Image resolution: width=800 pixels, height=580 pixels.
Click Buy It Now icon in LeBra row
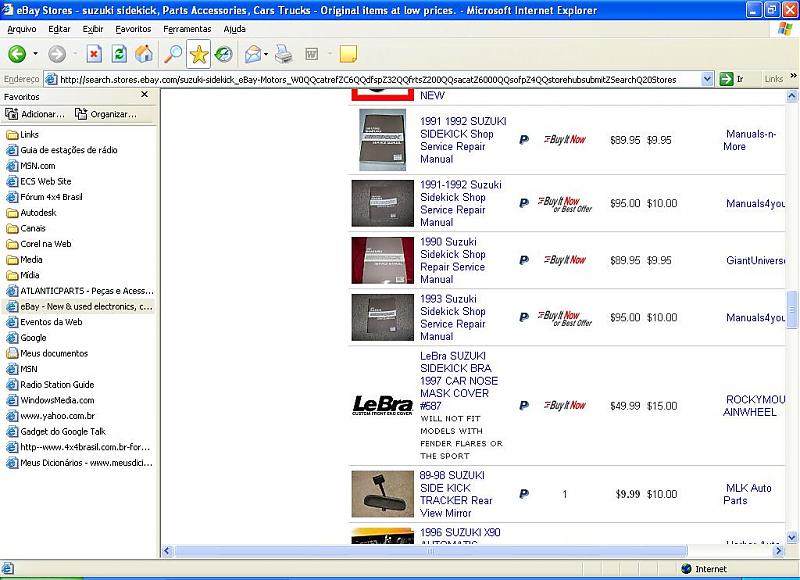[565, 406]
